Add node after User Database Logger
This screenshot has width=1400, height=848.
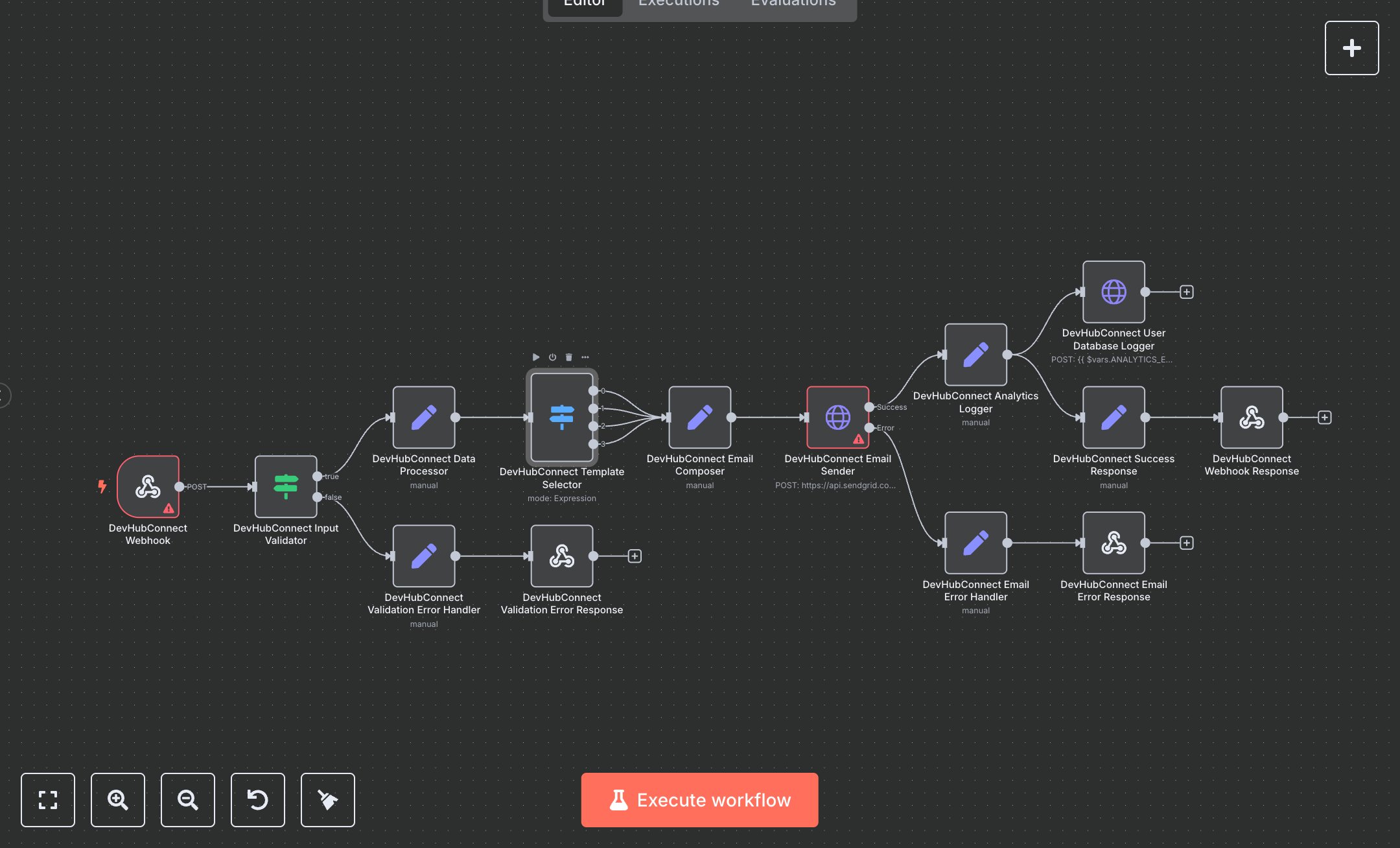pos(1186,292)
